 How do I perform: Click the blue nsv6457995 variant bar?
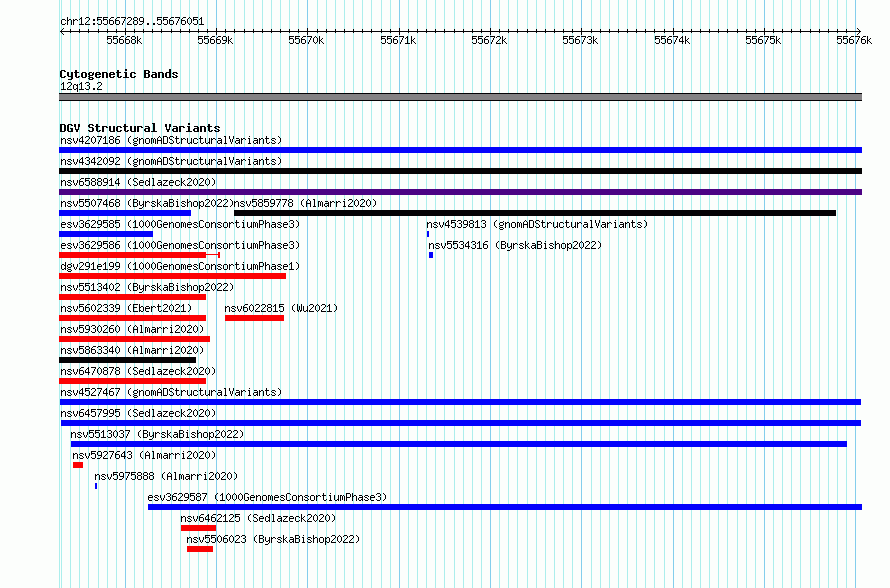(461, 423)
